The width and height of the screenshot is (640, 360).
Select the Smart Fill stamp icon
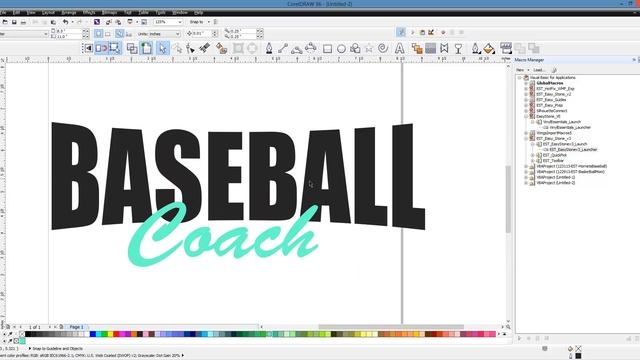point(222,49)
